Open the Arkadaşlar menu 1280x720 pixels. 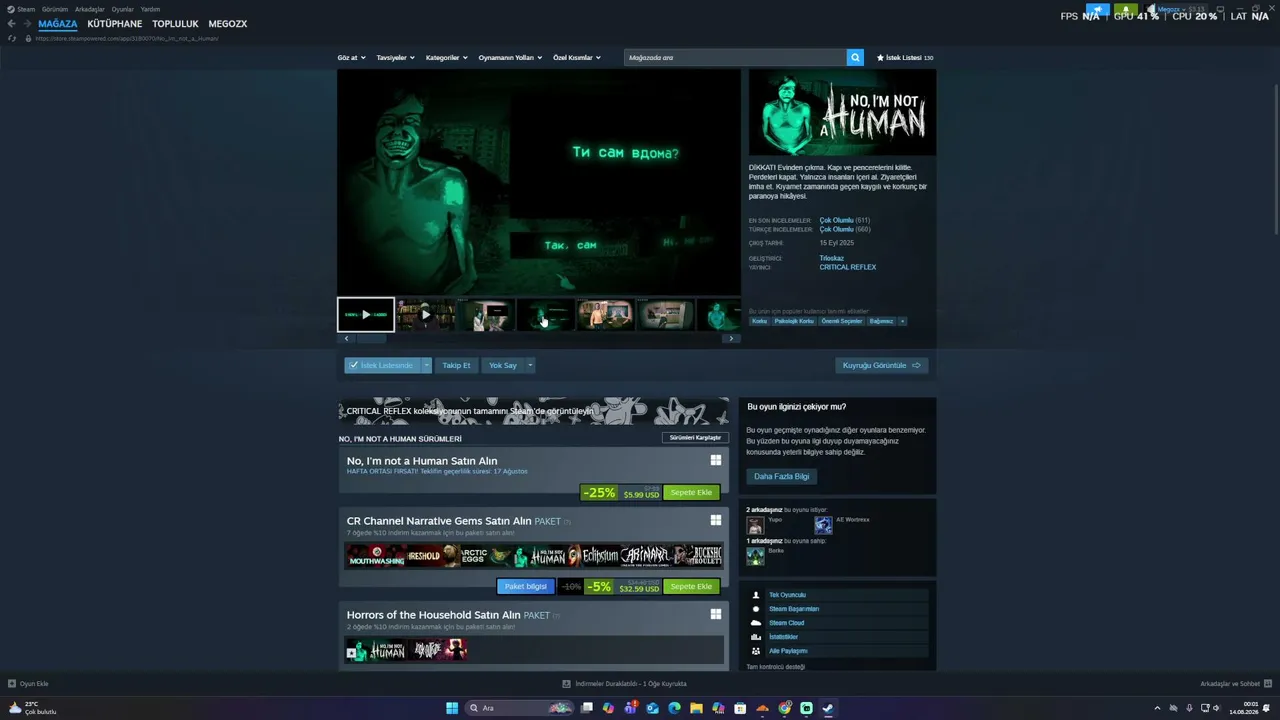pos(90,9)
